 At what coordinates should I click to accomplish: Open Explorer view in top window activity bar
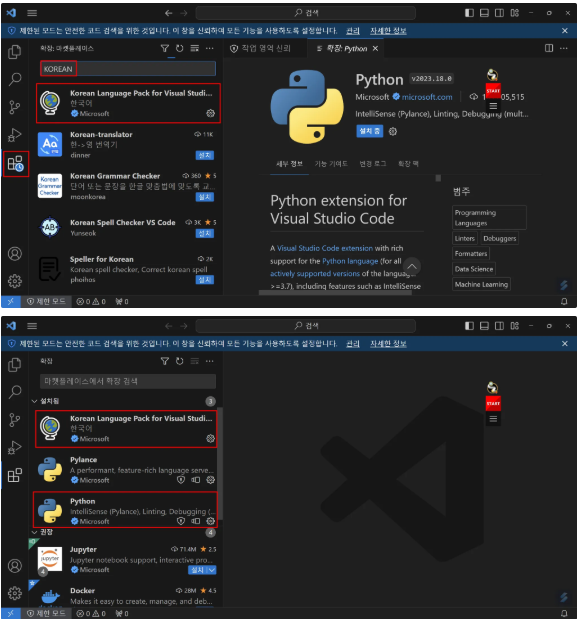(x=15, y=52)
